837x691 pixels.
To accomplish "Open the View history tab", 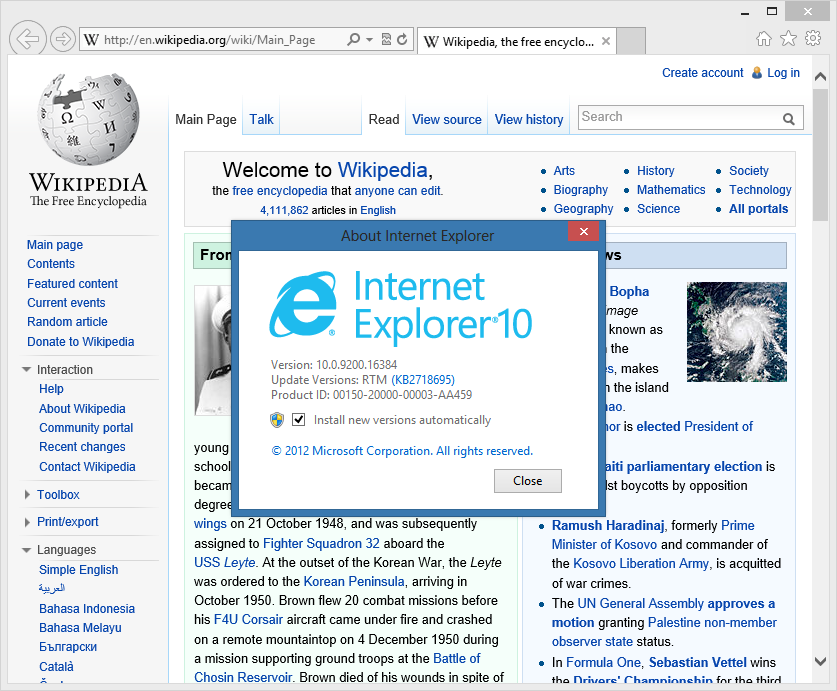I will (x=528, y=119).
